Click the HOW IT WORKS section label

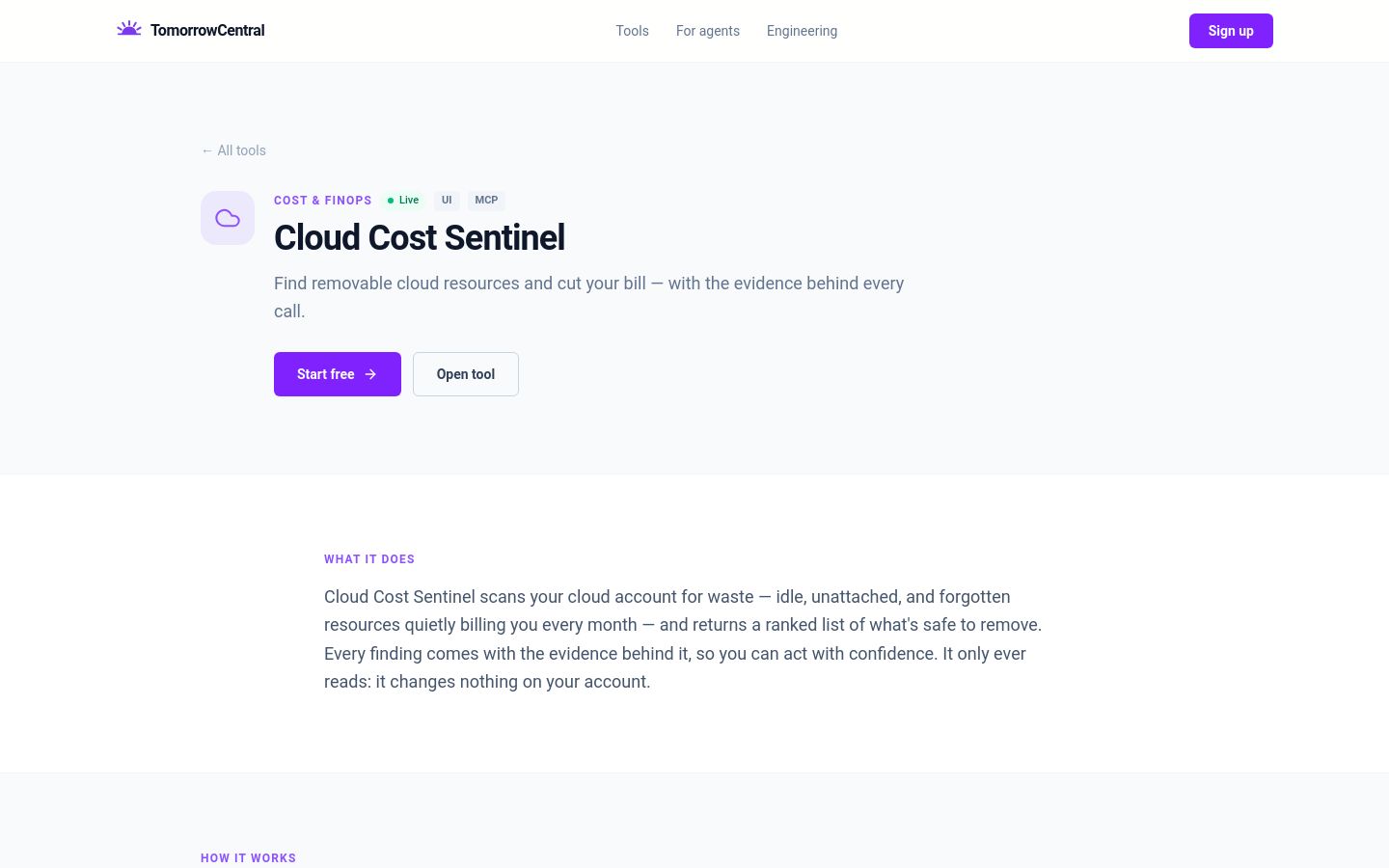tap(248, 858)
